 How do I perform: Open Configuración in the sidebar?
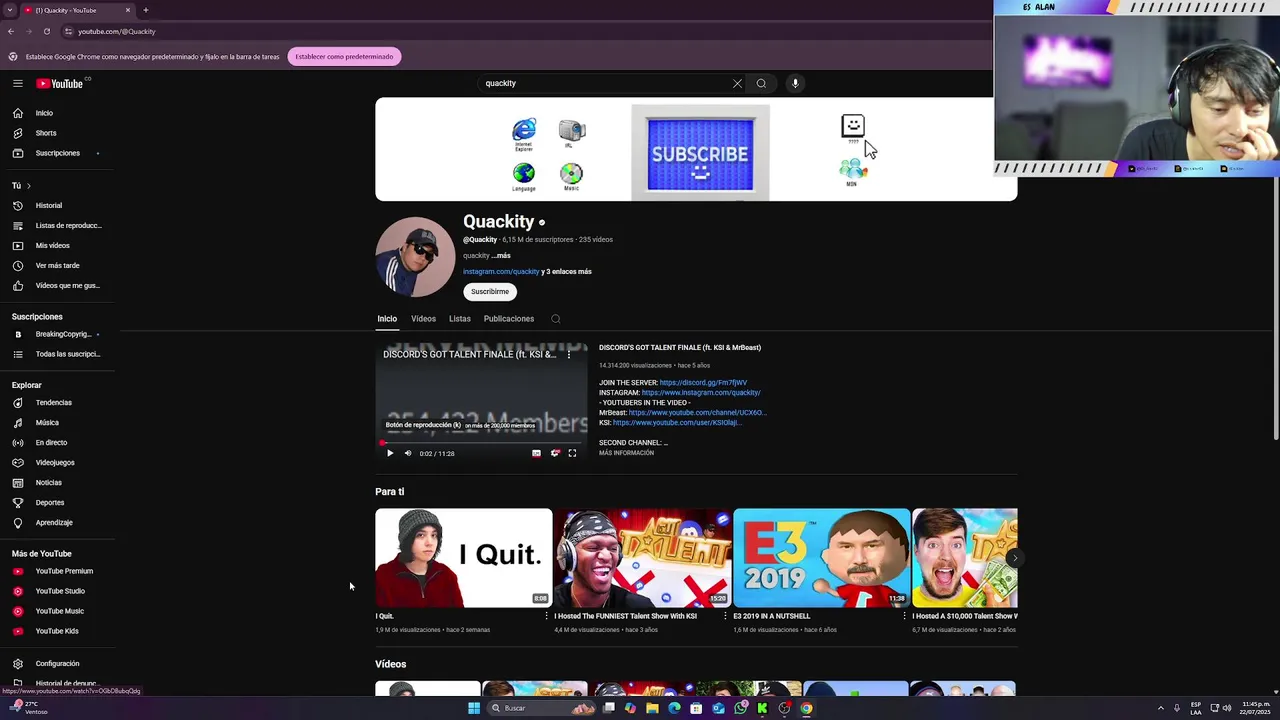tap(56, 663)
